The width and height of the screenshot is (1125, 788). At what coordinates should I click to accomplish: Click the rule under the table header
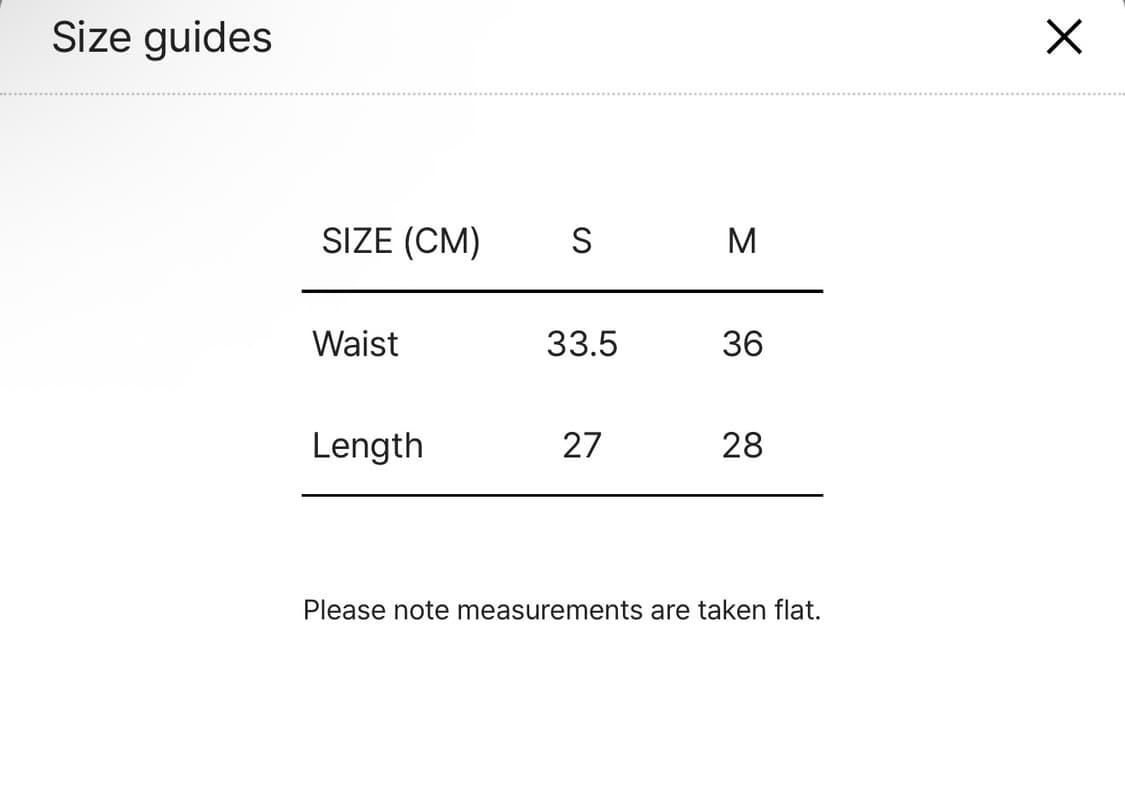coord(562,291)
